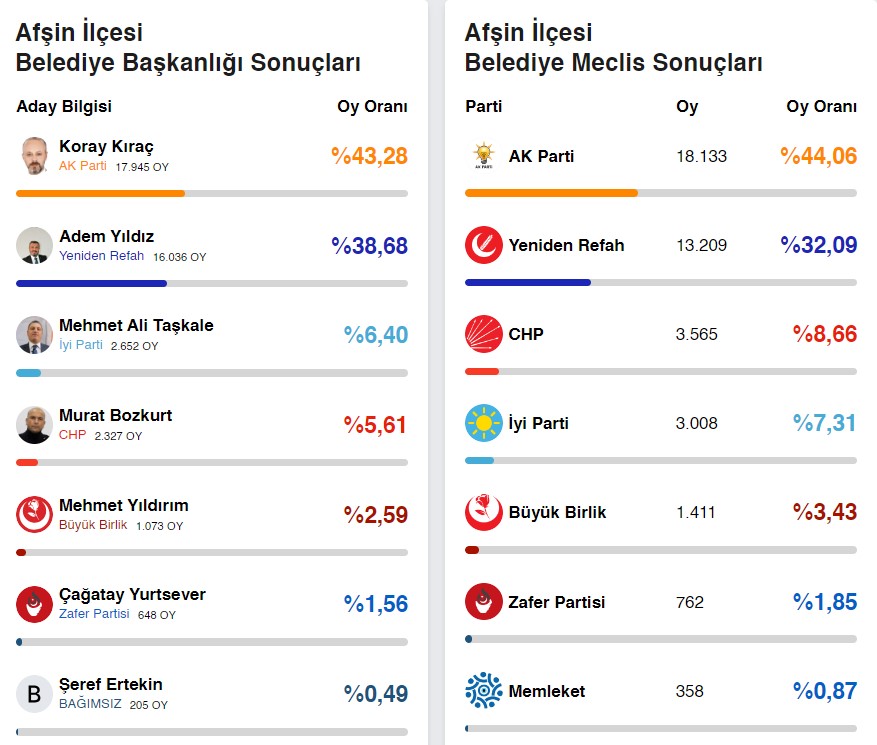Viewport: 877px width, 745px height.
Task: Click Mehmet Ali Taşkale's photo
Action: pos(34,335)
